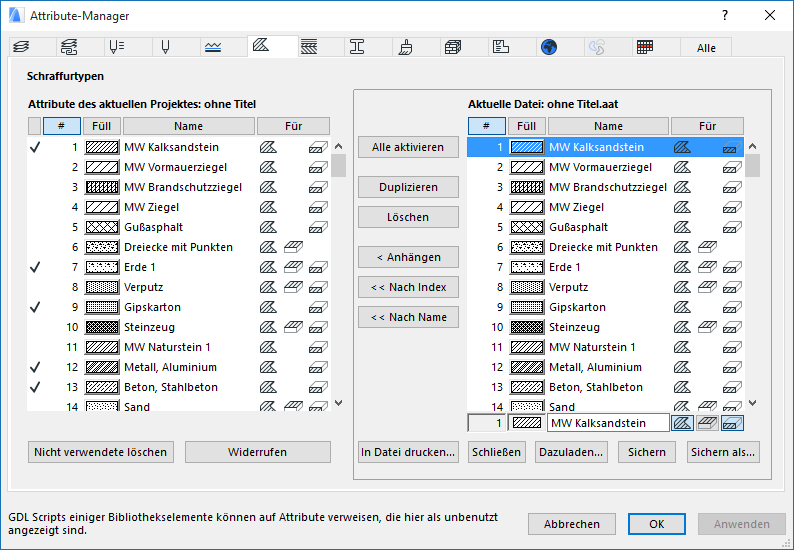Select MW Brandschutzziegel in project list
Image resolution: width=794 pixels, height=550 pixels.
click(179, 187)
